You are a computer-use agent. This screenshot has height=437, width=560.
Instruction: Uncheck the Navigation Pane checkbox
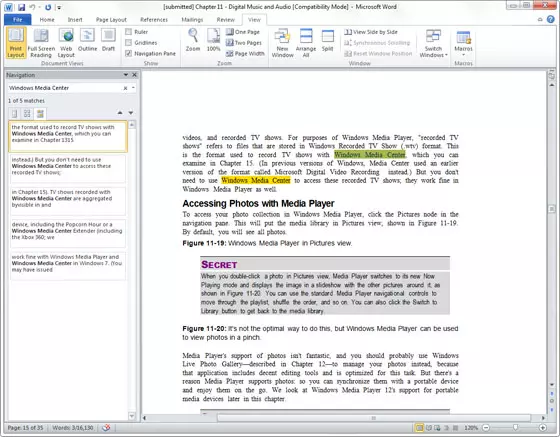[x=129, y=53]
